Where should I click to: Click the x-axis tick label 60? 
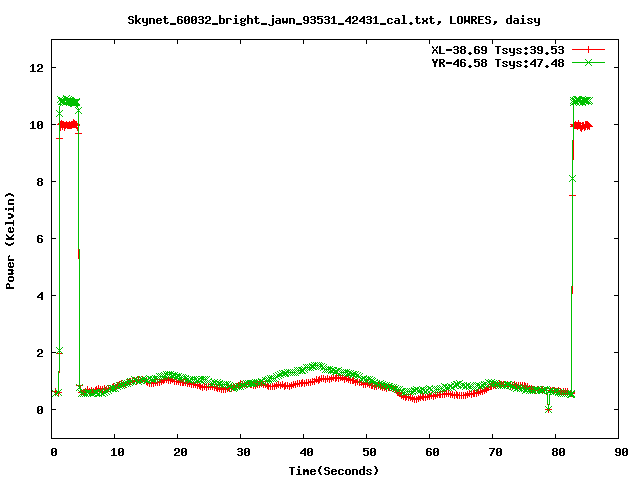pyautogui.click(x=432, y=452)
